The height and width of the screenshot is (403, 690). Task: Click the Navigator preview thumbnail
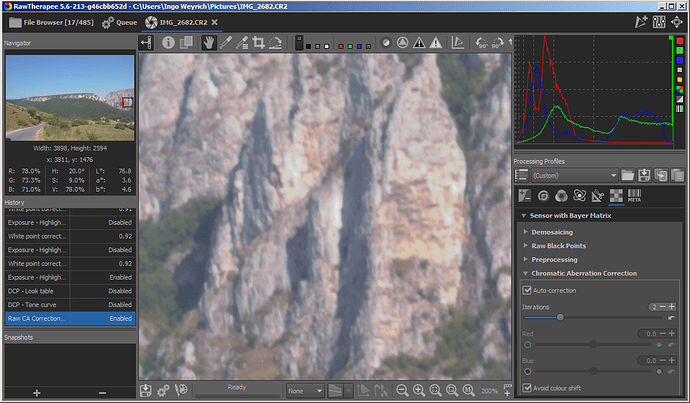tap(69, 99)
